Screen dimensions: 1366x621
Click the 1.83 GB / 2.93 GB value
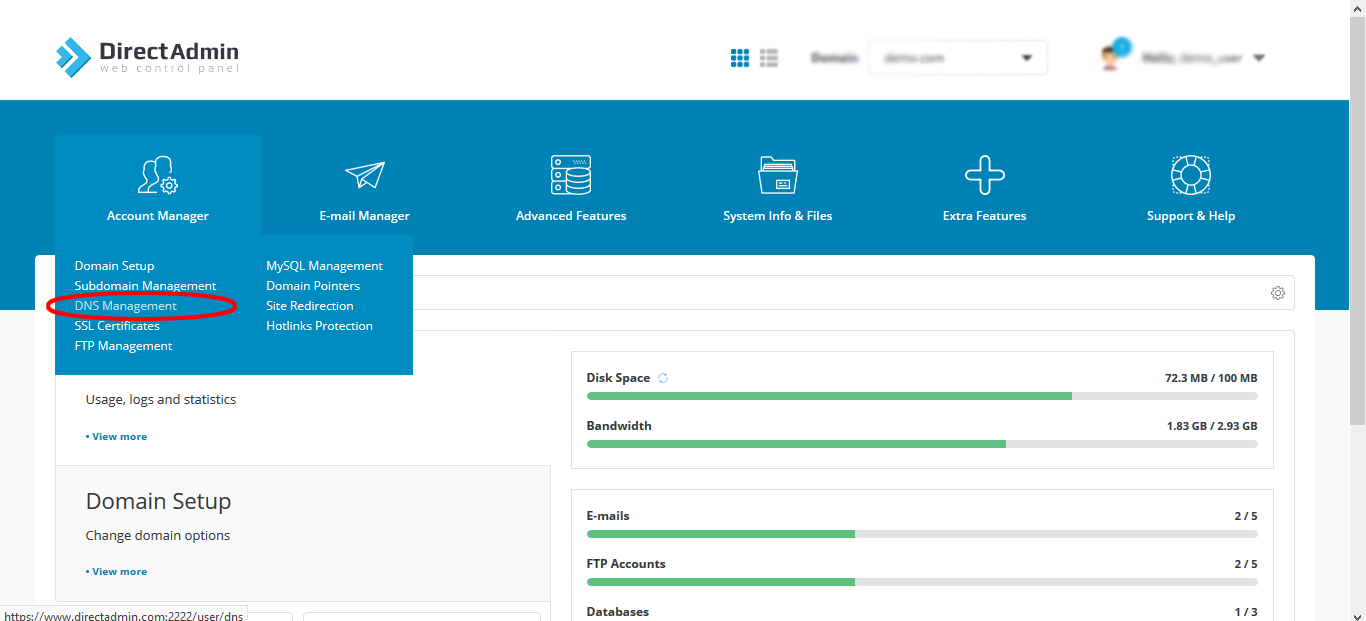[1212, 426]
